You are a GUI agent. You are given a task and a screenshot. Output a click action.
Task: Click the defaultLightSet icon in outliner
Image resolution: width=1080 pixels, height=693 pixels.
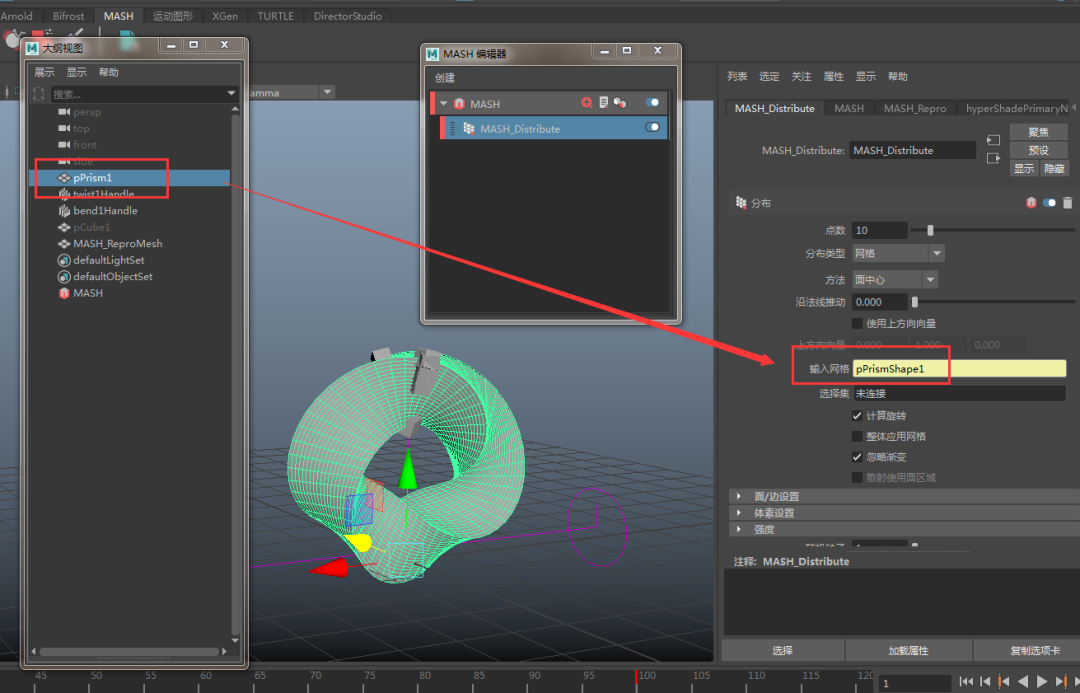coord(64,260)
